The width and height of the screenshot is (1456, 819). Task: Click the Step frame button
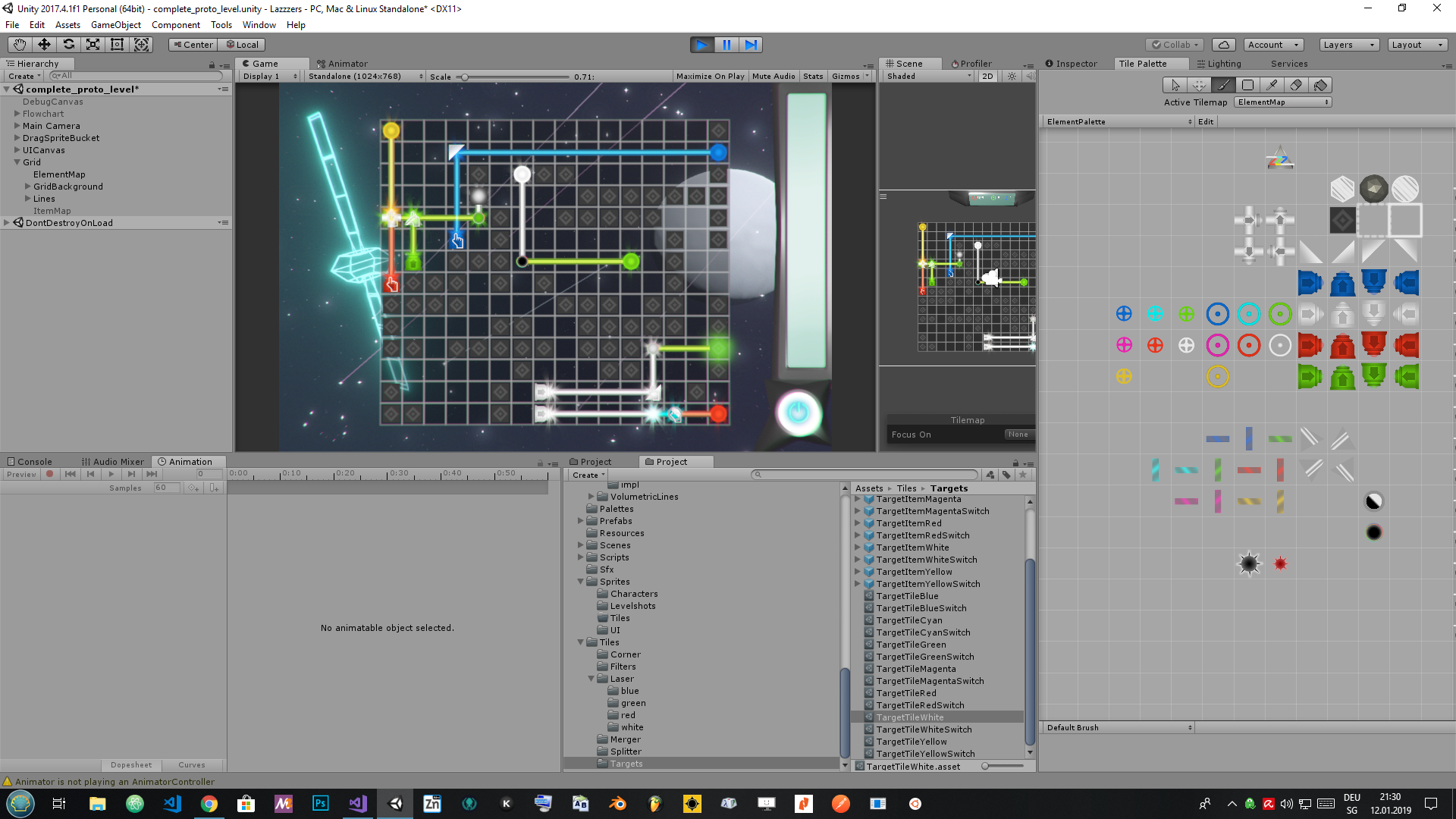click(x=750, y=45)
